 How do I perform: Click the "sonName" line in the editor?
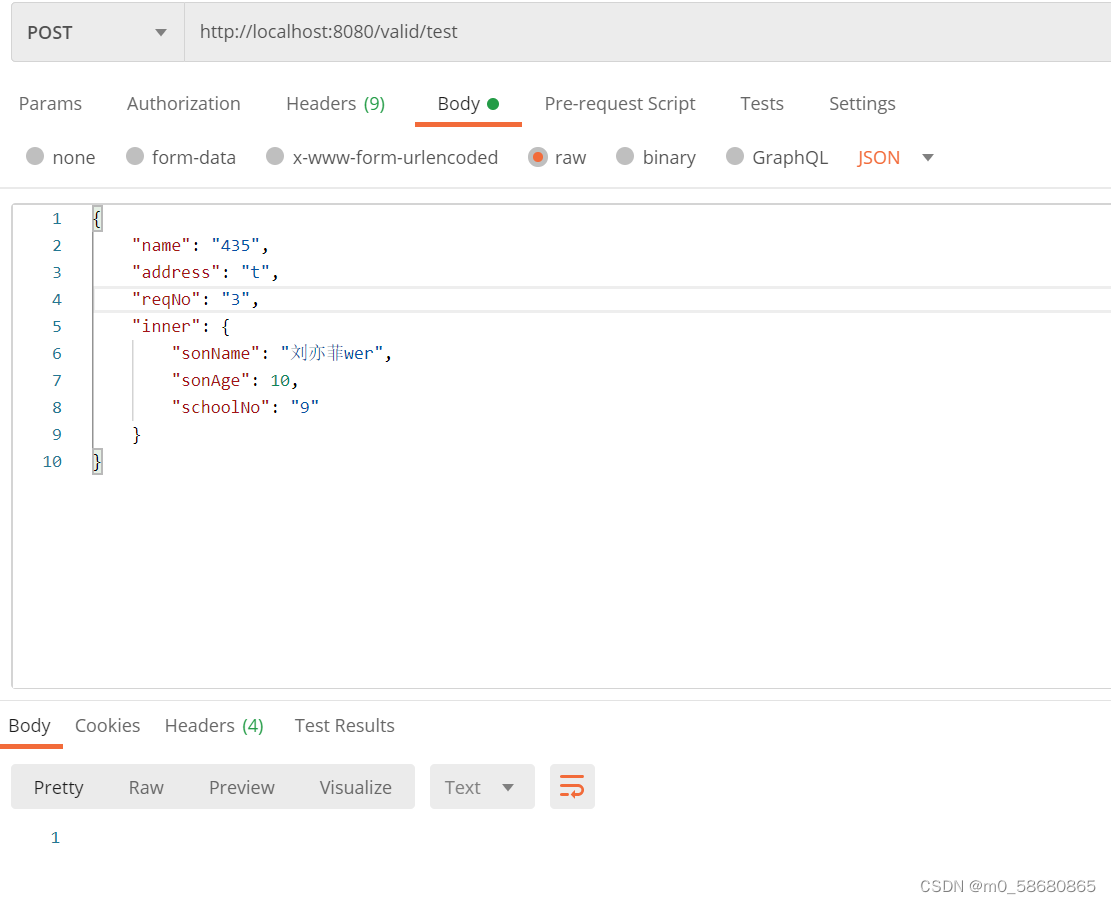click(x=281, y=354)
